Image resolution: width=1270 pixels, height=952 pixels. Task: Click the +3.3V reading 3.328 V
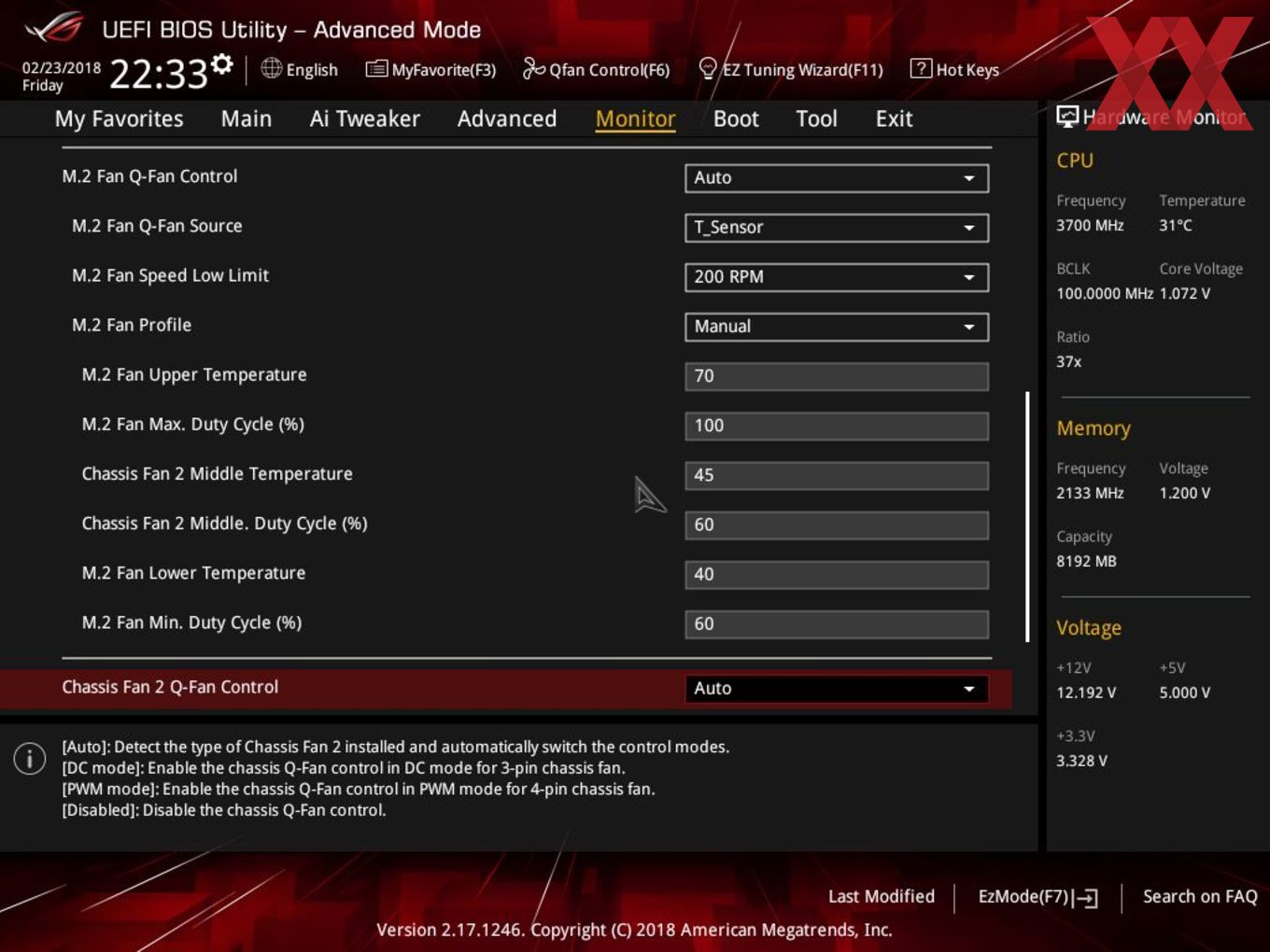pyautogui.click(x=1081, y=761)
